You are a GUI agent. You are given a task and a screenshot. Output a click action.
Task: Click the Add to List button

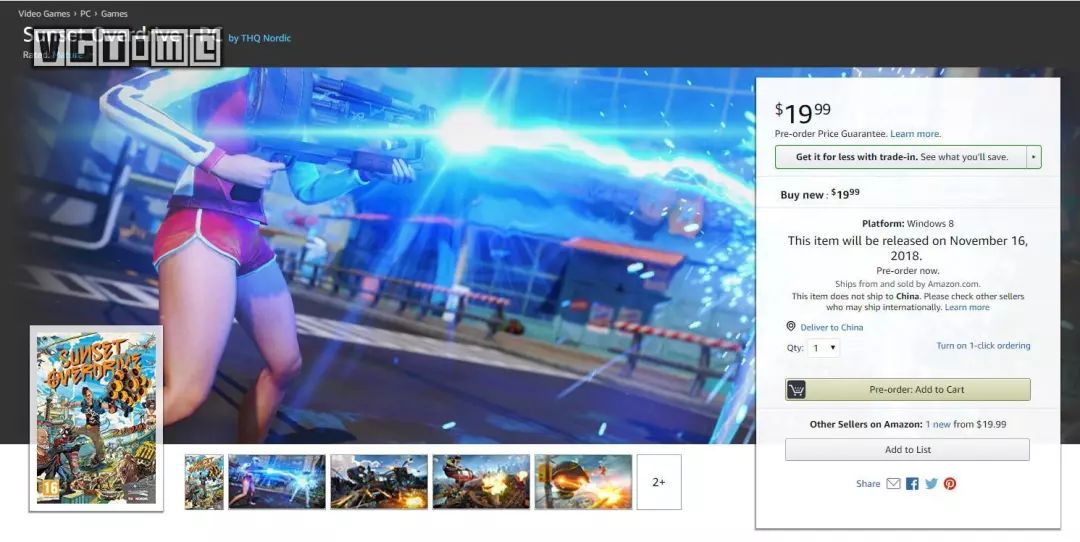pyautogui.click(x=907, y=450)
